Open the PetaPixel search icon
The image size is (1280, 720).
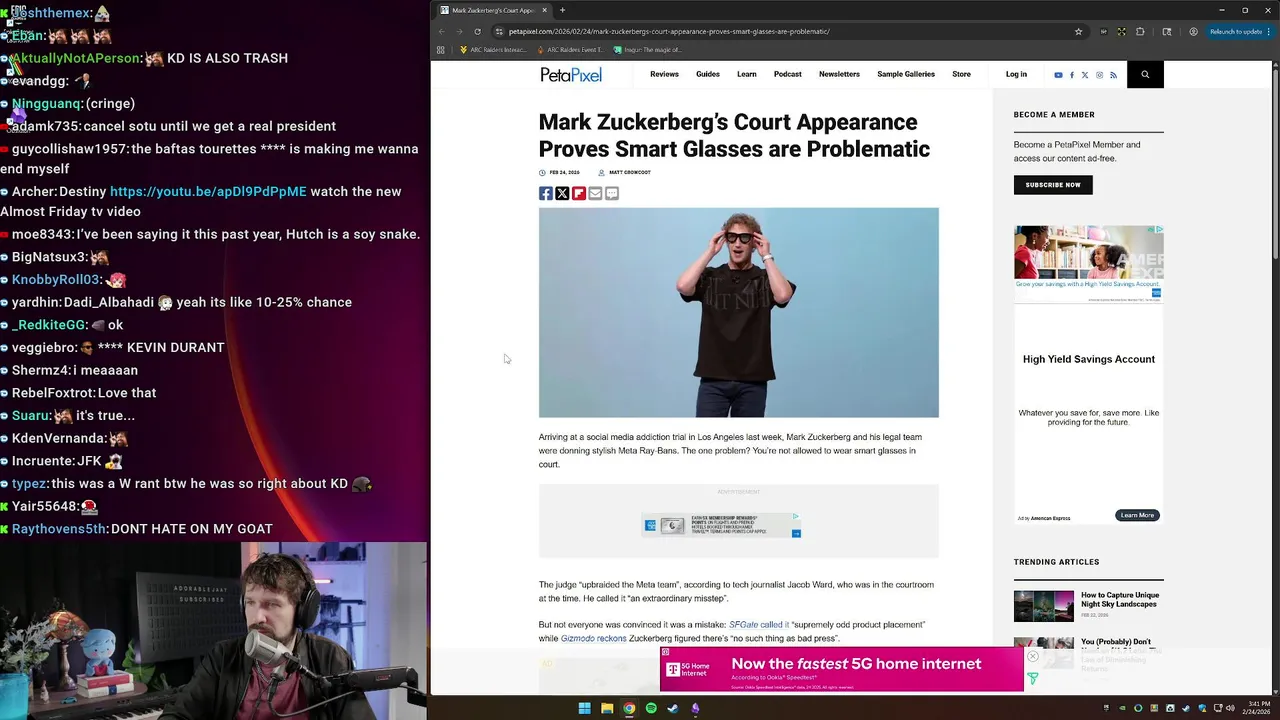pos(1145,74)
